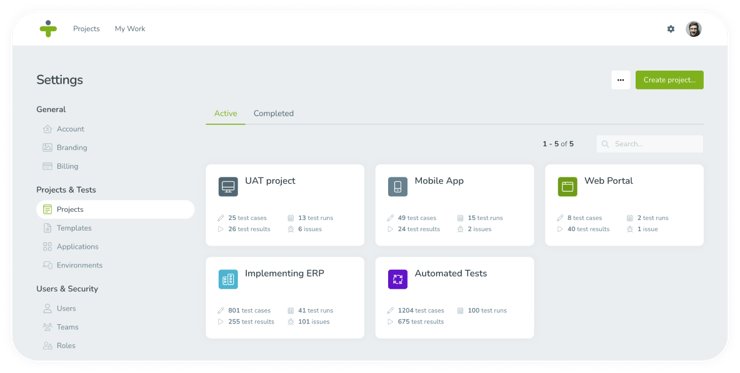Click the '1 - 5 of 5' pagination text
The width and height of the screenshot is (740, 373).
[x=558, y=144]
